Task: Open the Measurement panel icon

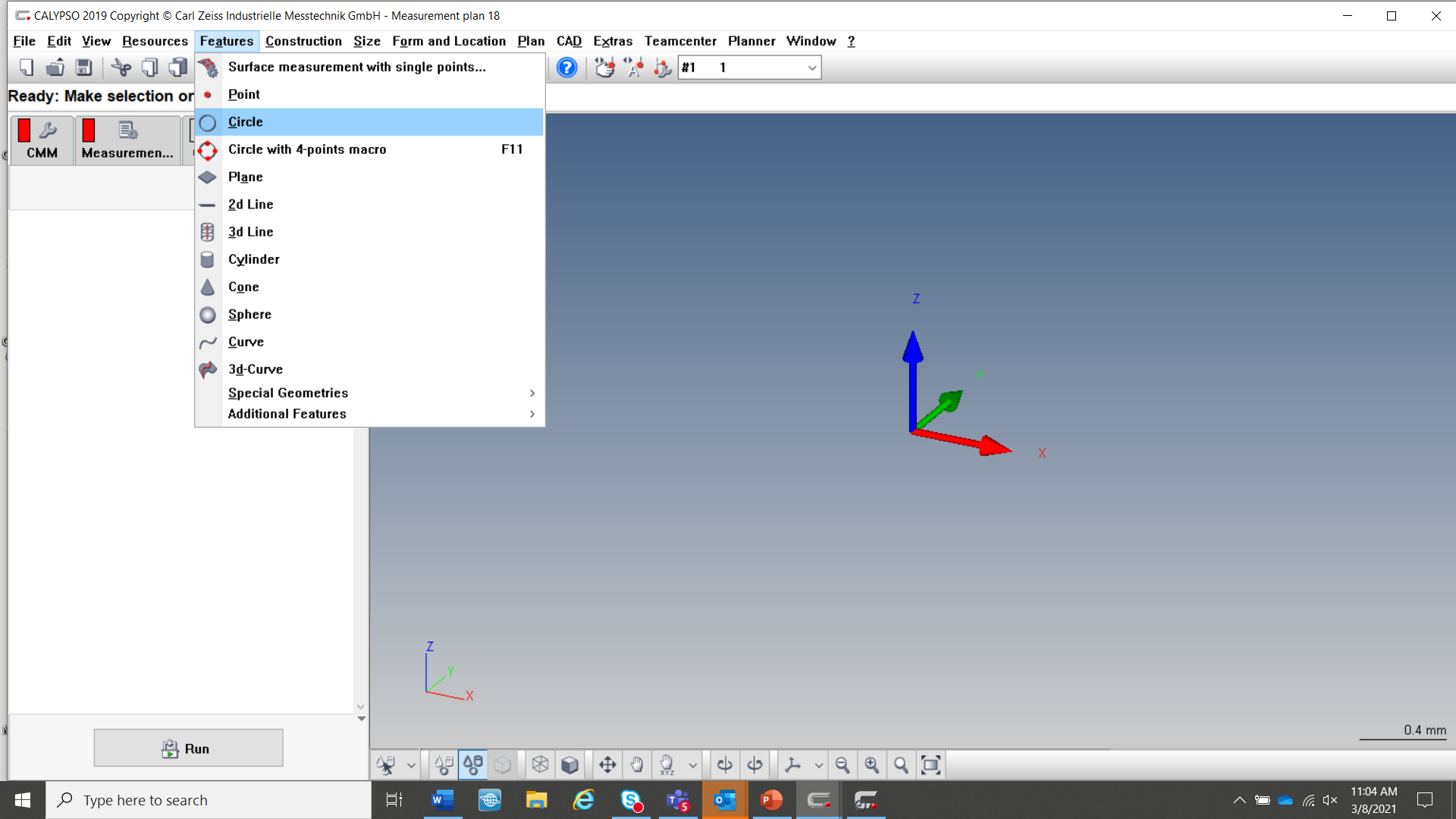Action: point(127,140)
